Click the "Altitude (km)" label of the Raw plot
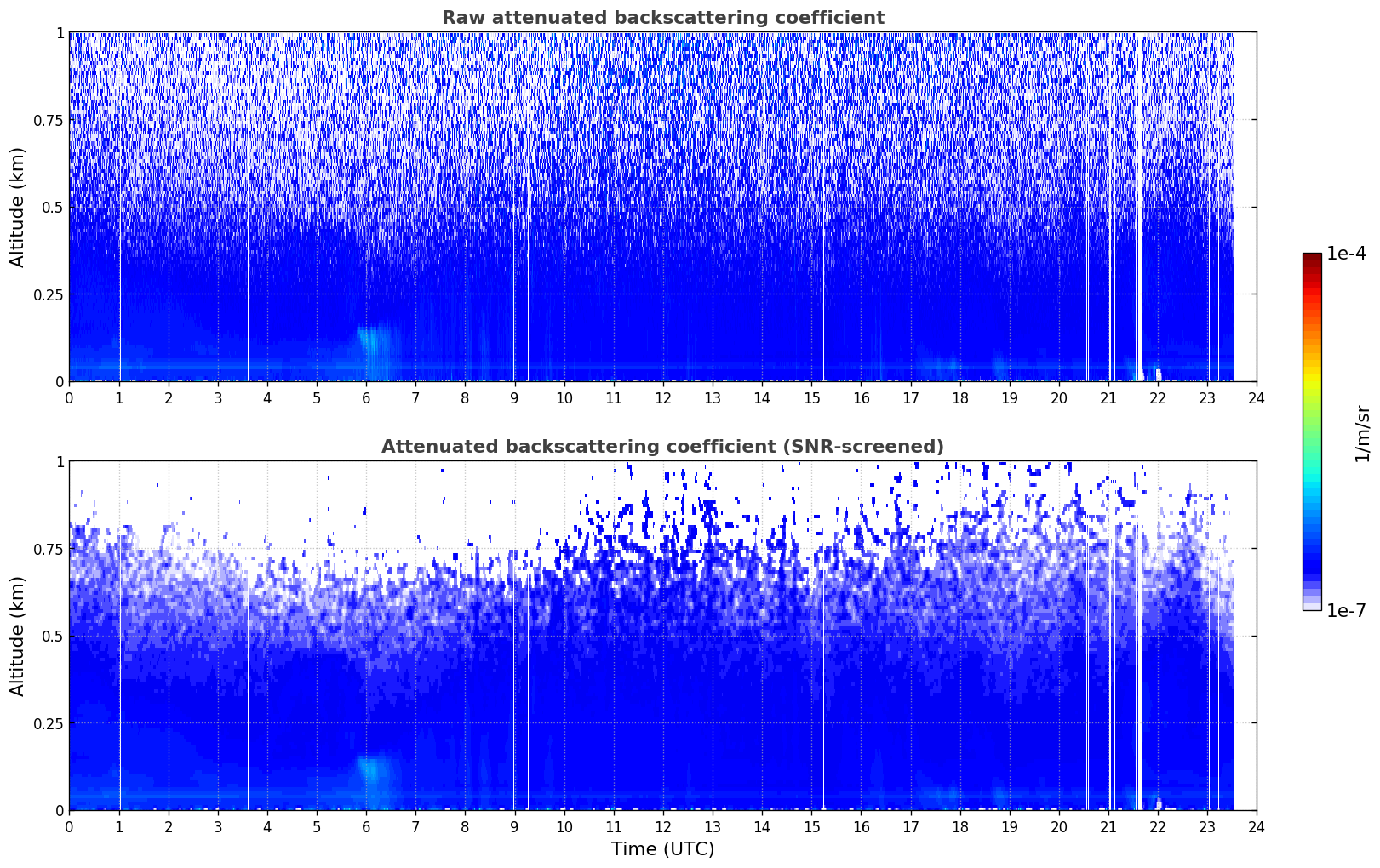Image resolution: width=1380 pixels, height=868 pixels. pyautogui.click(x=18, y=207)
